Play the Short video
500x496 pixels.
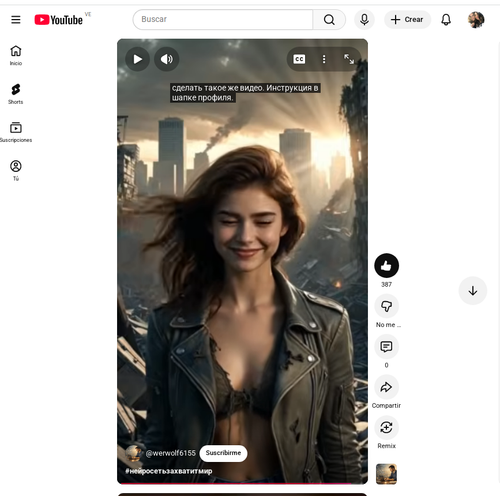click(137, 59)
